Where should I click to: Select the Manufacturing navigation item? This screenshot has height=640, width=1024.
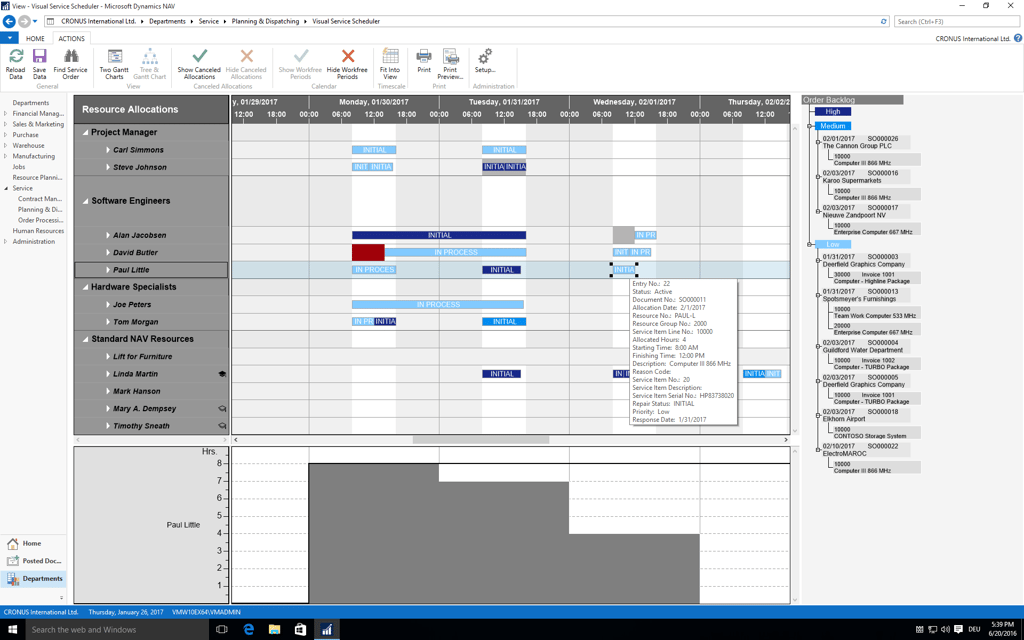pyautogui.click(x=33, y=156)
